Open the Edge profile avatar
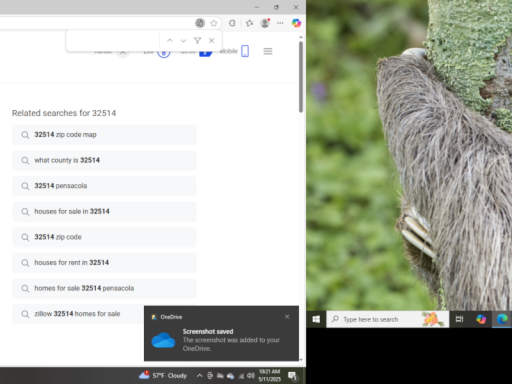The width and height of the screenshot is (512, 384). [265, 23]
